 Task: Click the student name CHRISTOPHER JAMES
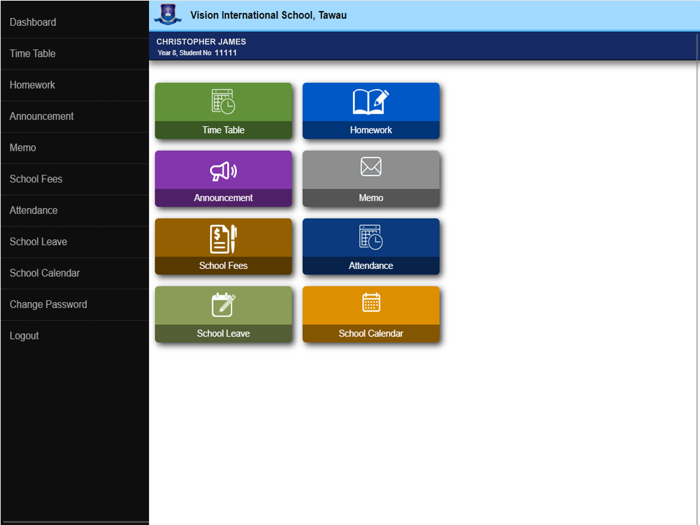[201, 42]
